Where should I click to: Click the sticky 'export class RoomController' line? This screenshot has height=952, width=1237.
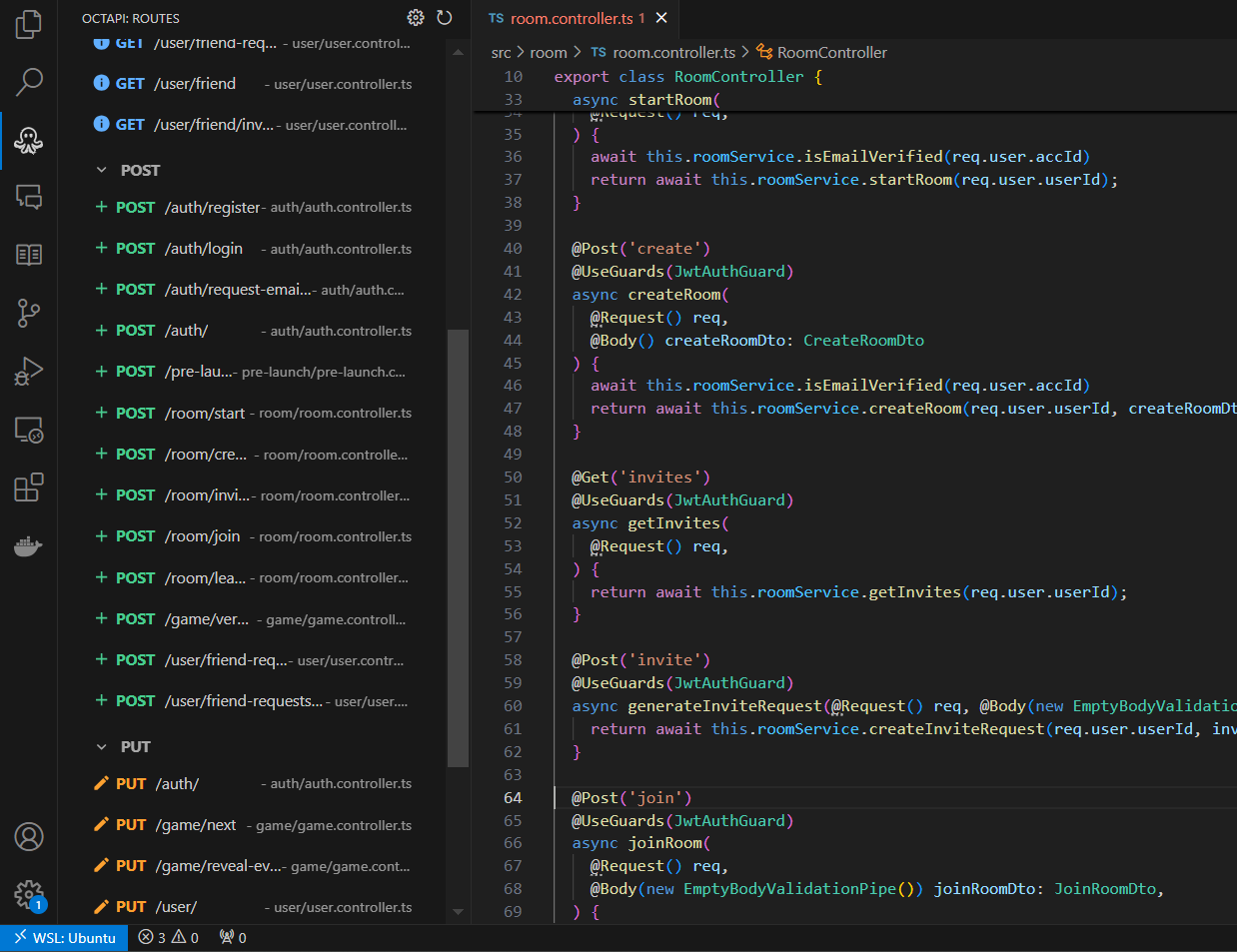pyautogui.click(x=687, y=77)
